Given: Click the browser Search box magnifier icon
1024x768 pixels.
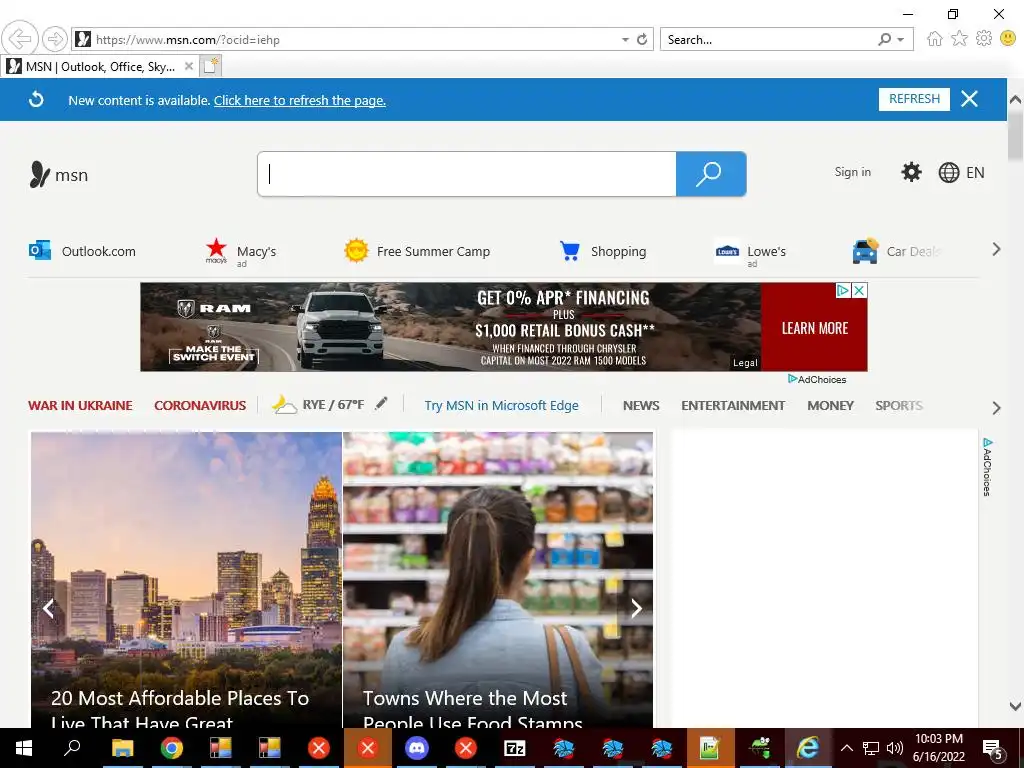Looking at the screenshot, I should (884, 39).
